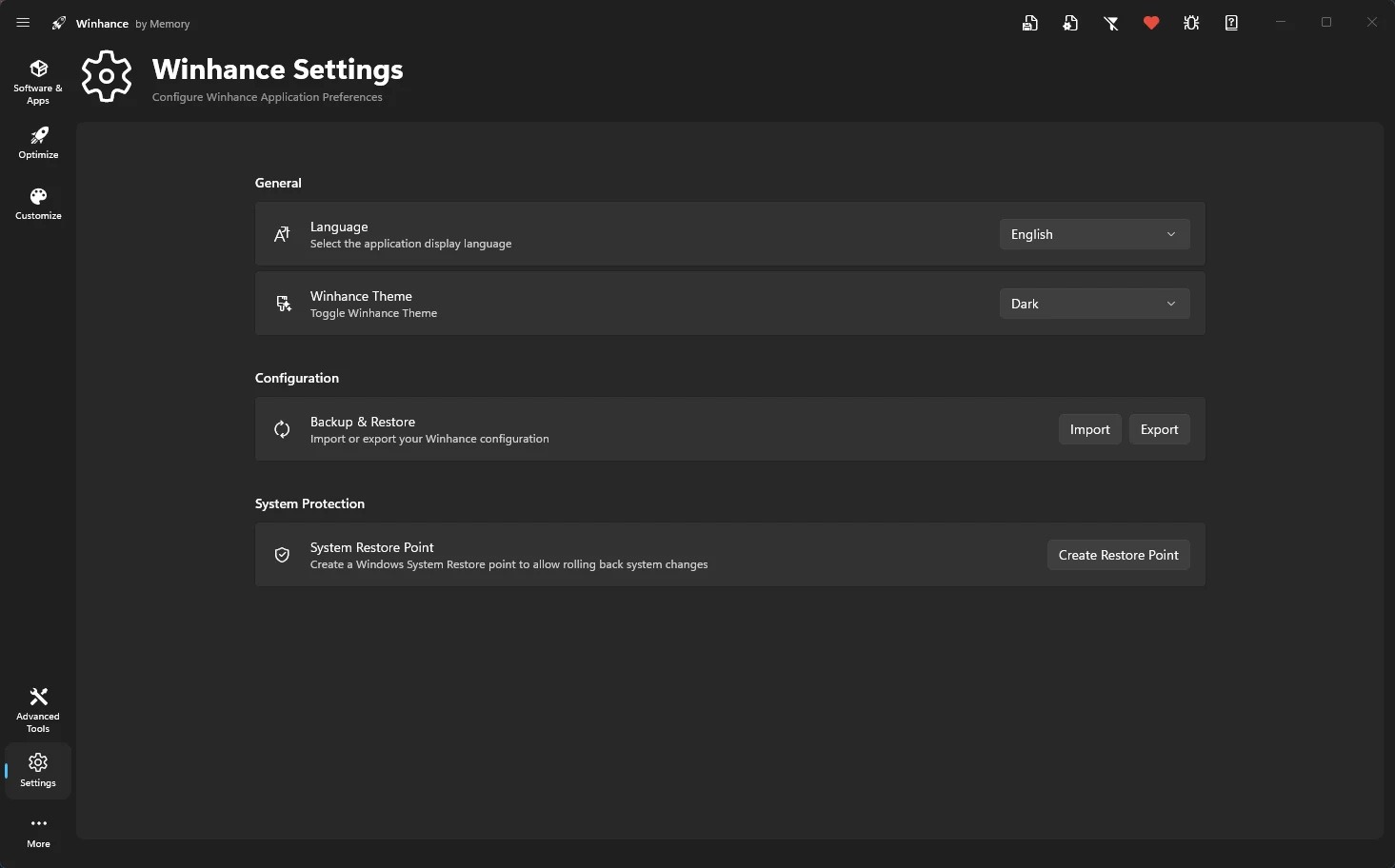The width and height of the screenshot is (1395, 868).
Task: Minimize the Winhance window
Action: point(1281,22)
